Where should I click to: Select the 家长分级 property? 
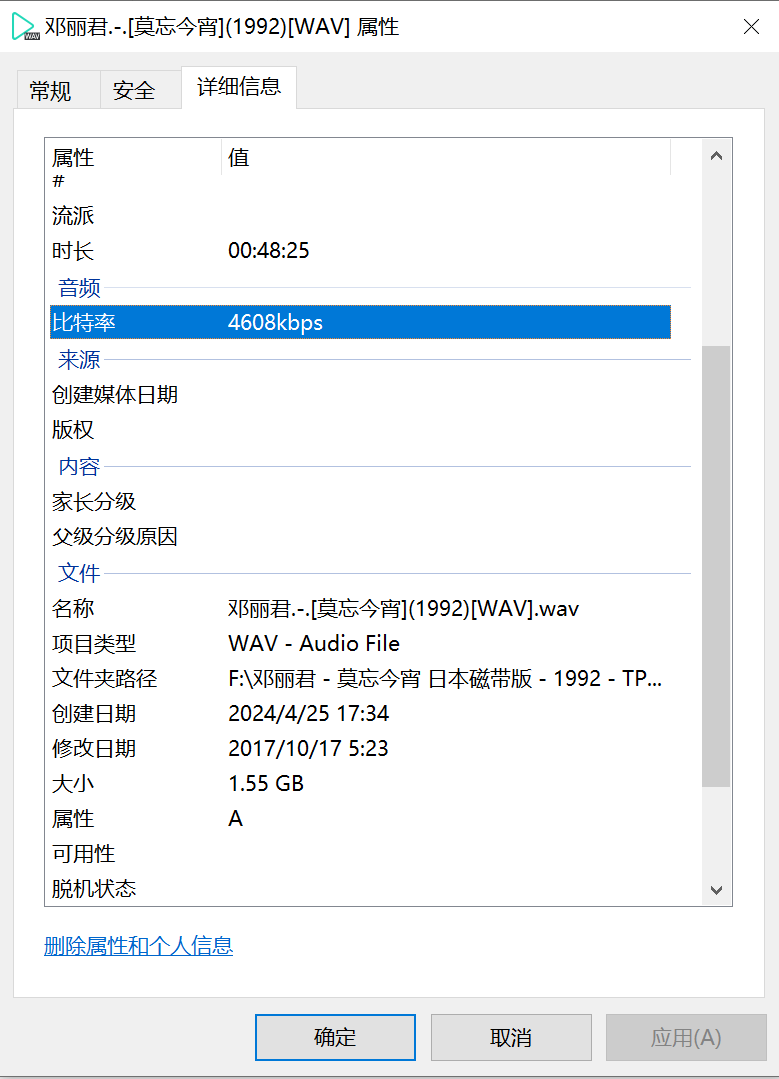pos(360,501)
